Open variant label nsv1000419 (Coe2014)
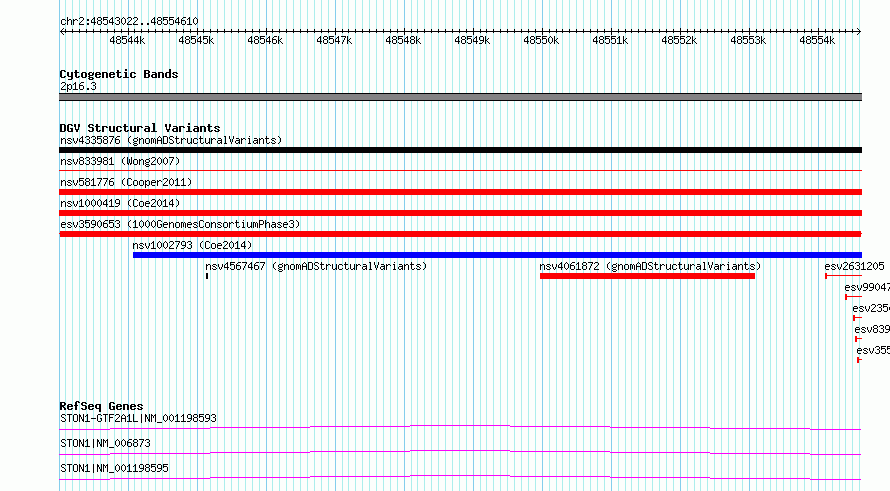 (x=120, y=203)
